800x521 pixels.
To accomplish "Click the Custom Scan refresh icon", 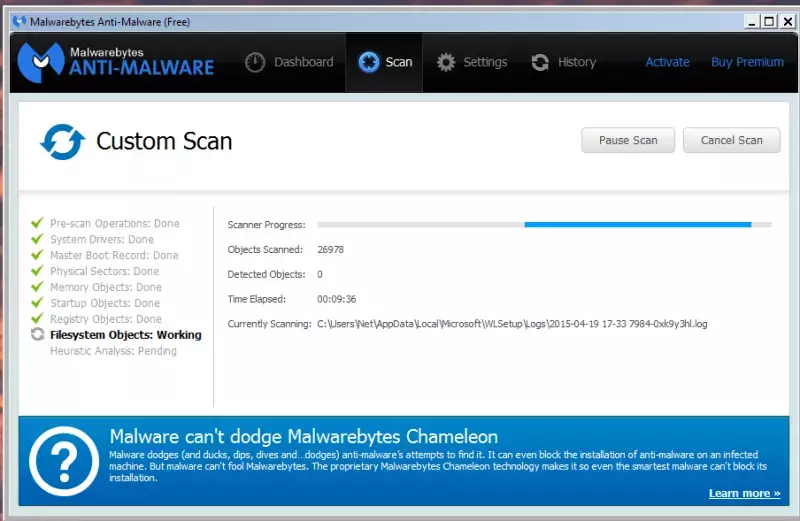I will click(x=62, y=141).
